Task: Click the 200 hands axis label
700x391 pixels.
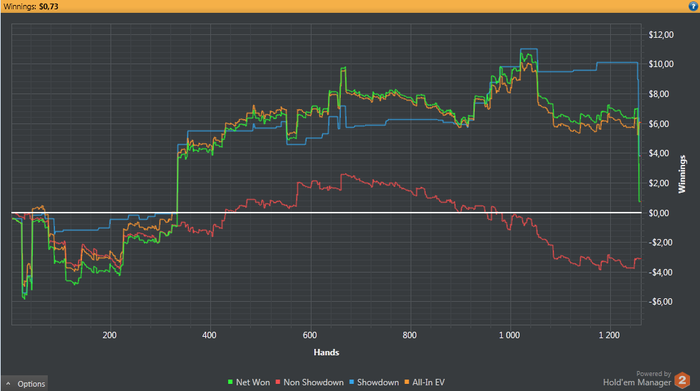Action: (x=109, y=335)
